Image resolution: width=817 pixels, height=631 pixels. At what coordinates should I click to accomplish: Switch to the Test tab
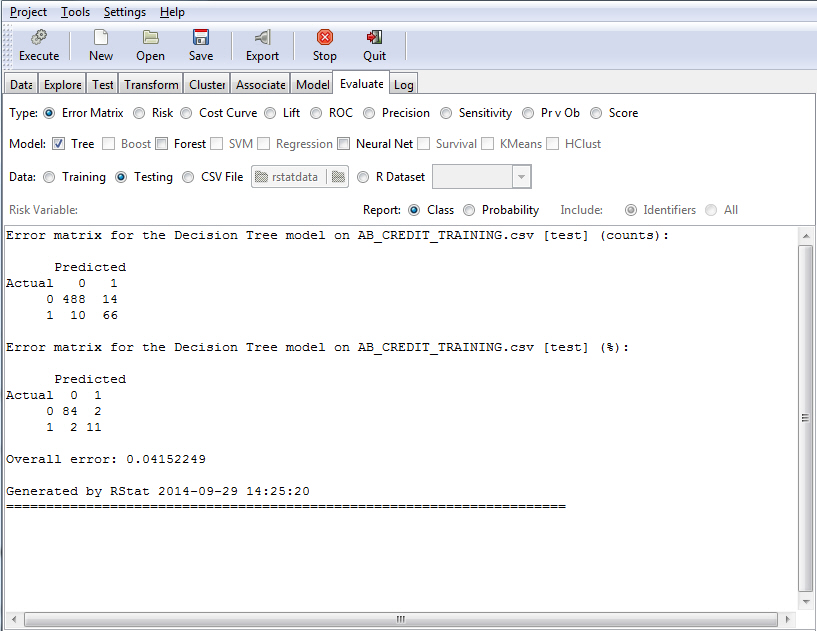tap(103, 84)
